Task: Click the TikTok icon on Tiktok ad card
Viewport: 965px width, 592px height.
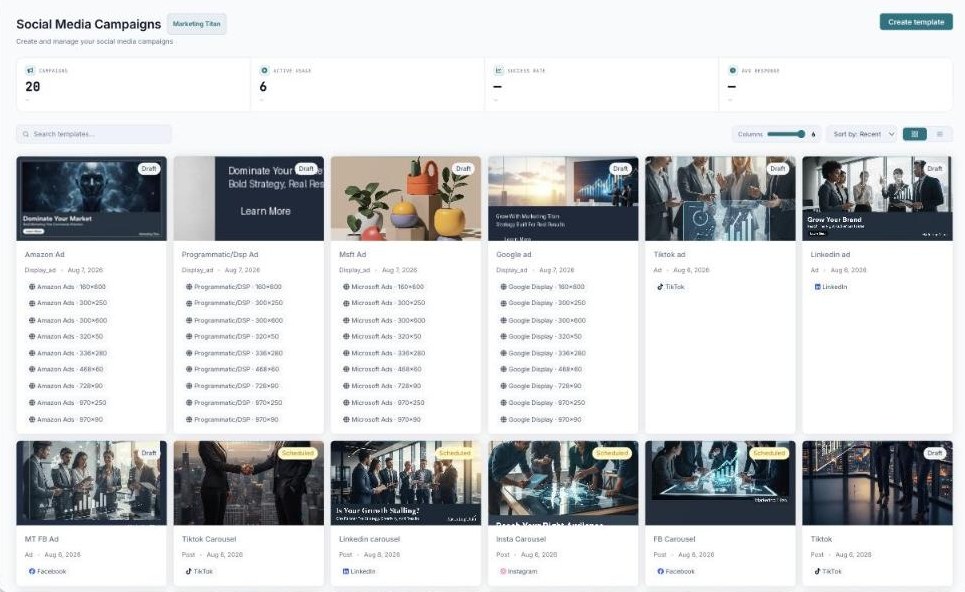Action: (660, 287)
